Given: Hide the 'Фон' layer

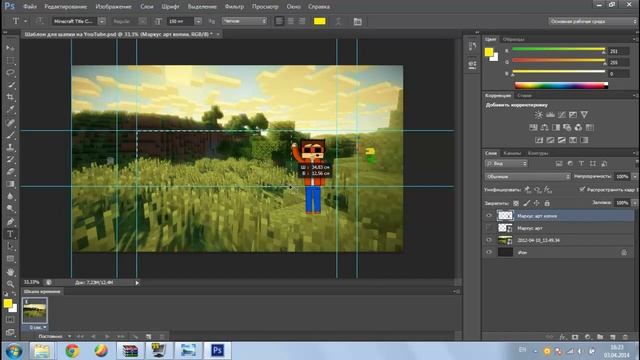Looking at the screenshot, I should [489, 252].
